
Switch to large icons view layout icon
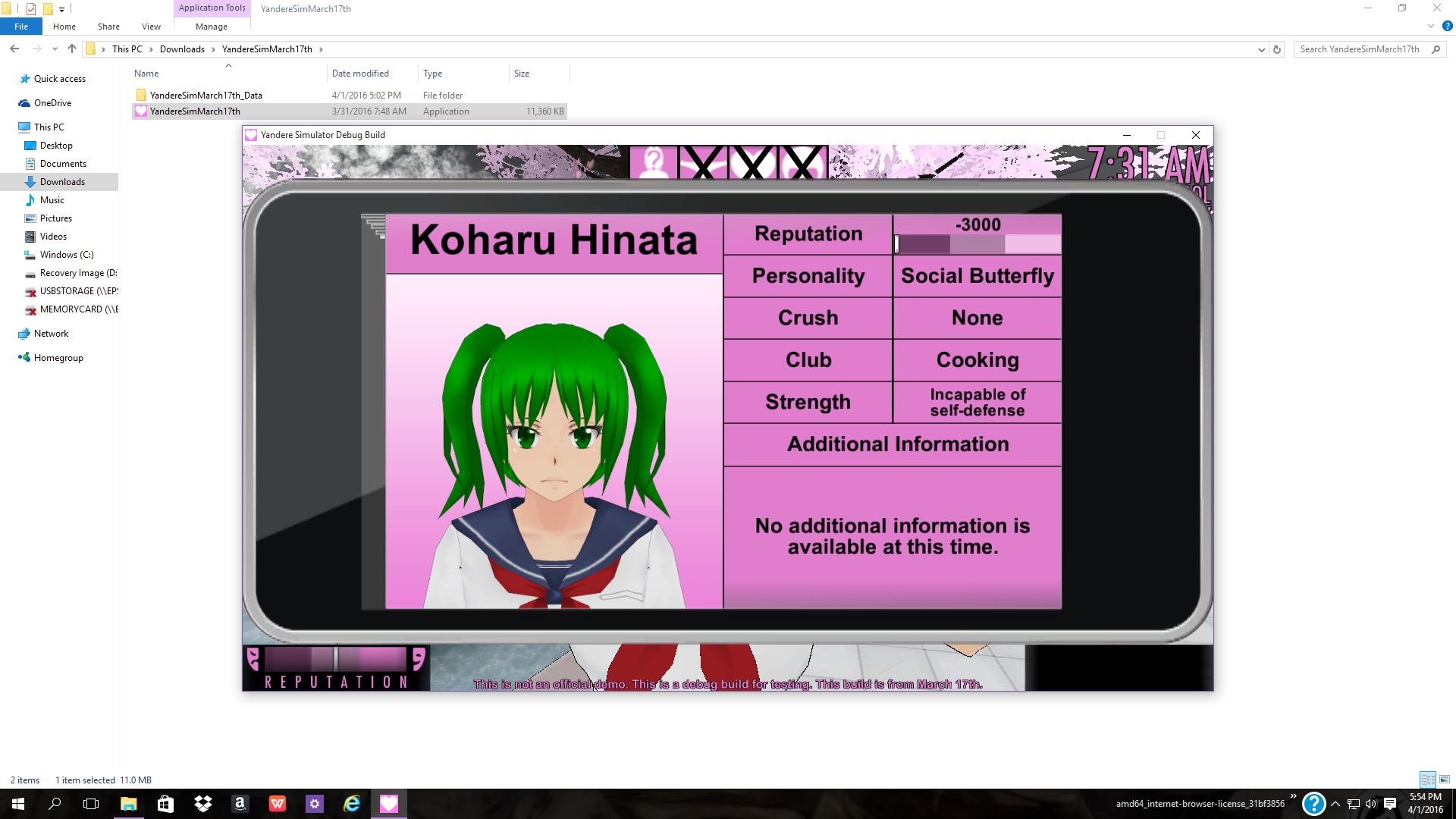[x=1445, y=780]
